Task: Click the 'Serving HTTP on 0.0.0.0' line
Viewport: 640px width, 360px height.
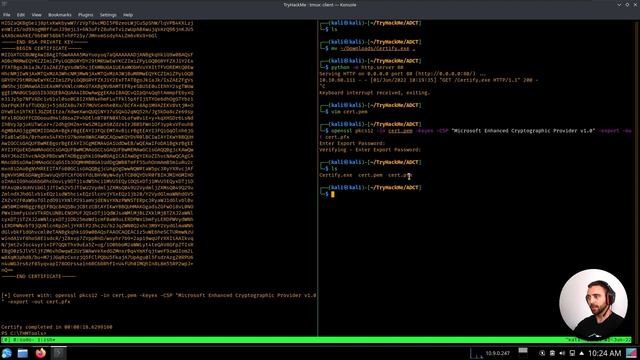Action: point(403,74)
